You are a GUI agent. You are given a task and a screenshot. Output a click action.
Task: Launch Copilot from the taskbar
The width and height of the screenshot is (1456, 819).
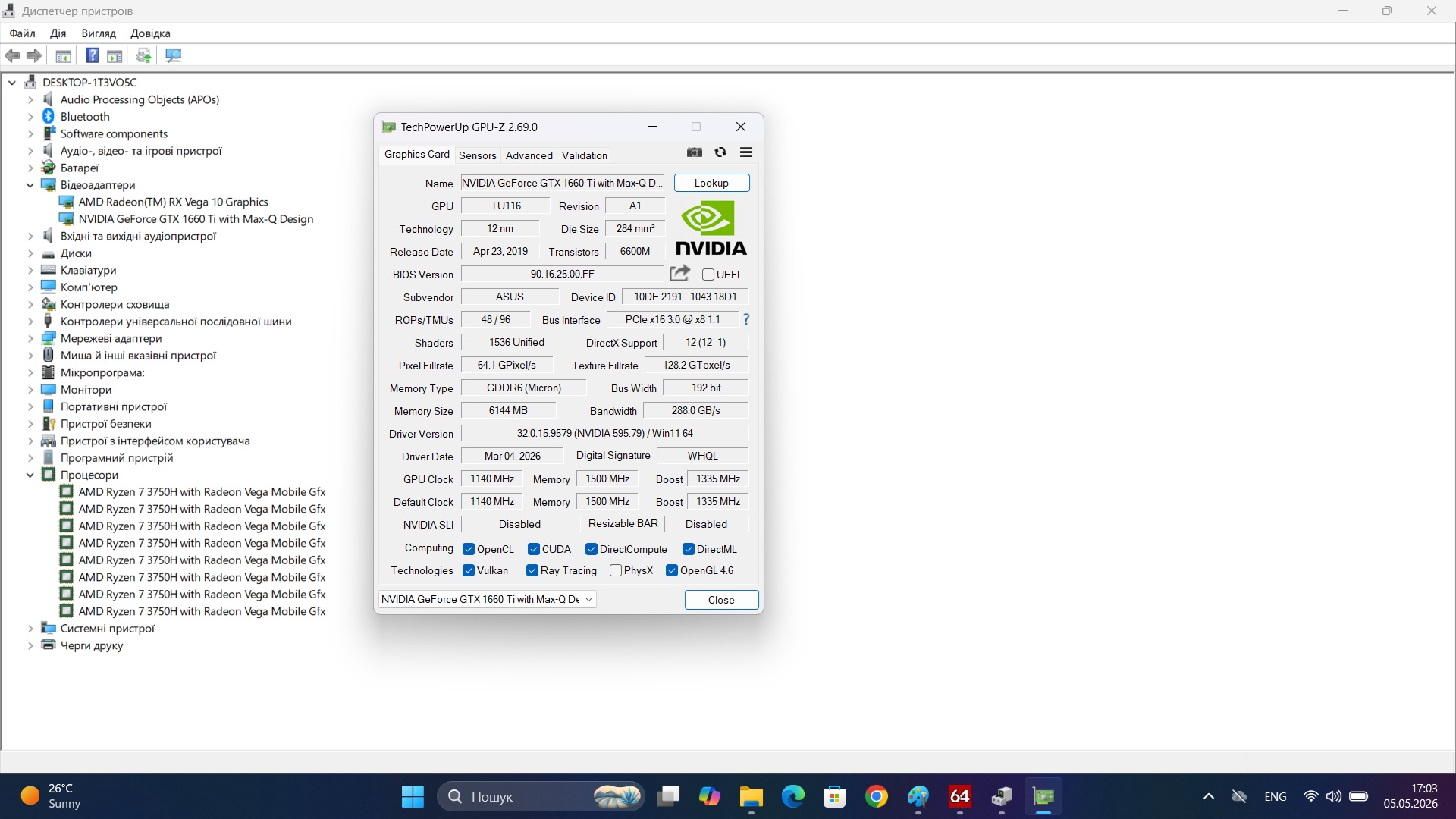710,796
